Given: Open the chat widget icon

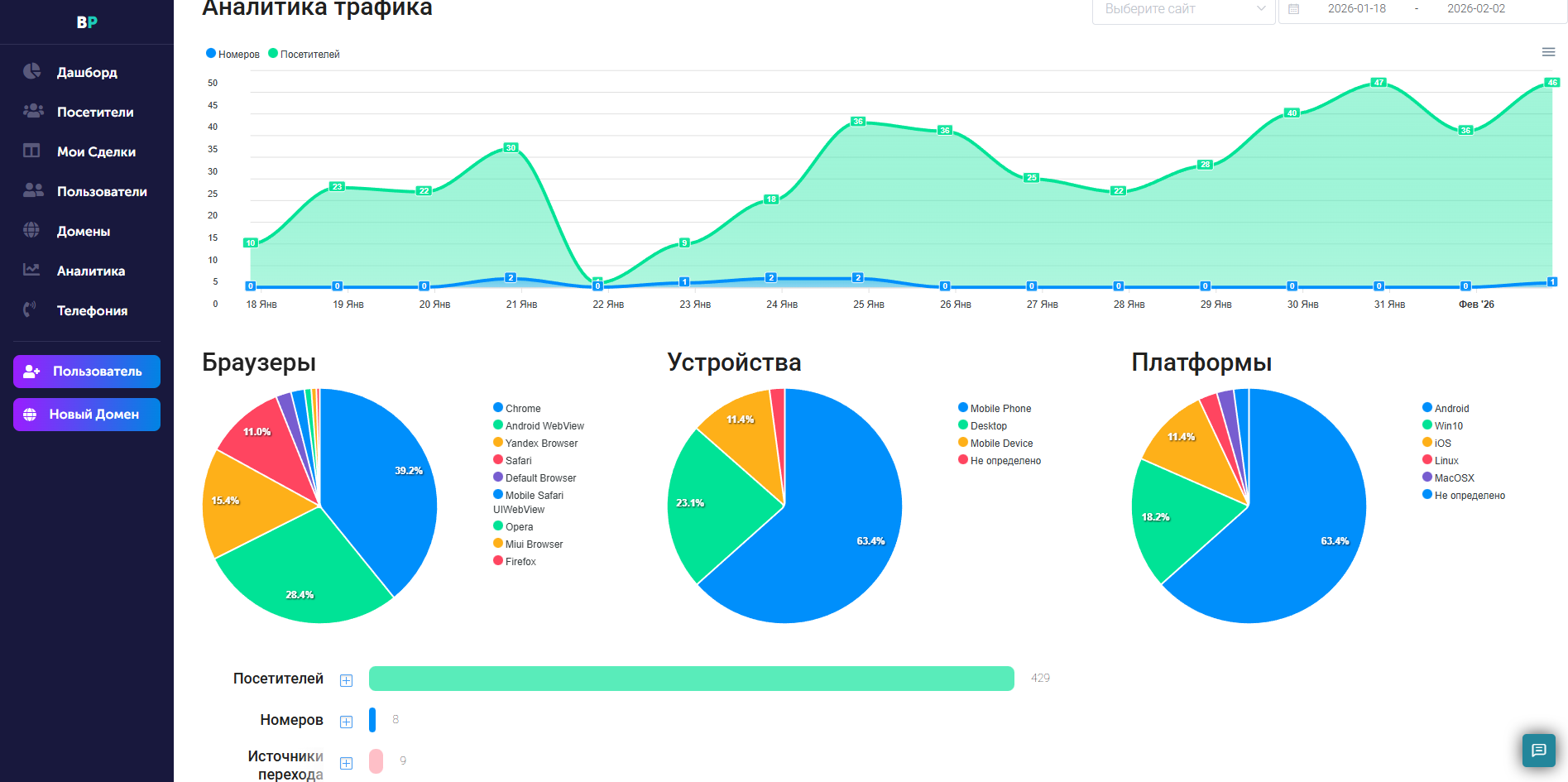Looking at the screenshot, I should coord(1538,751).
